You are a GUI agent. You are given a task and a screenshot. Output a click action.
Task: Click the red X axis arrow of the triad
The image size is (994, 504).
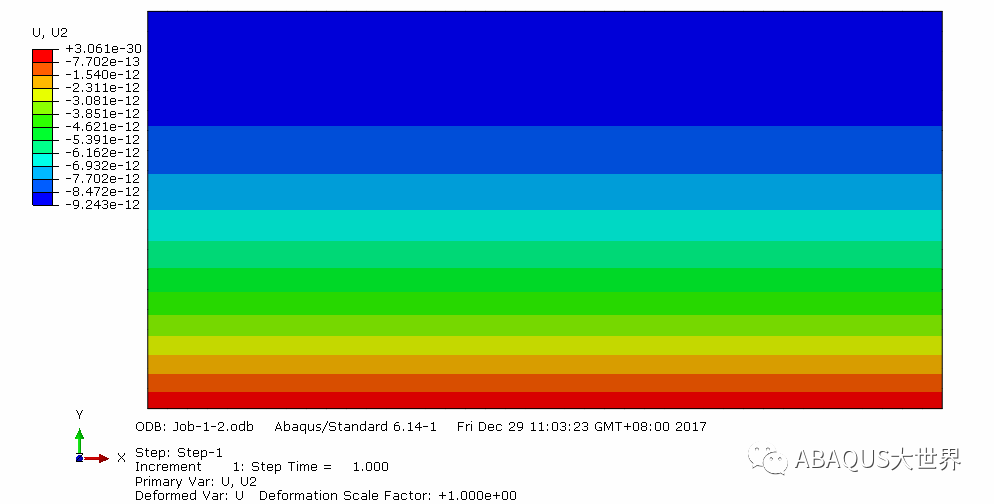click(x=96, y=458)
